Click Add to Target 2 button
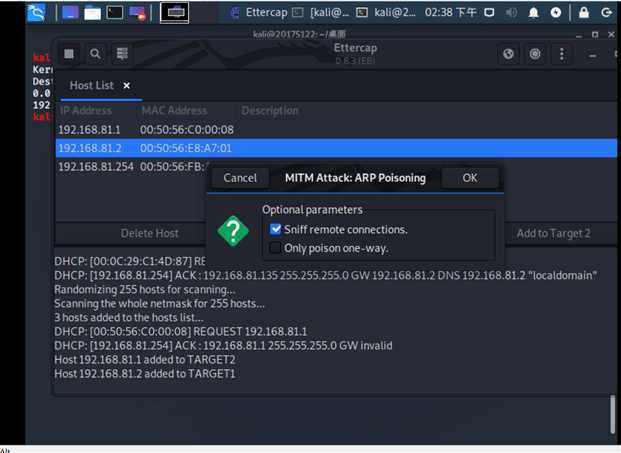Viewport: 621px width, 453px height. pyautogui.click(x=553, y=233)
